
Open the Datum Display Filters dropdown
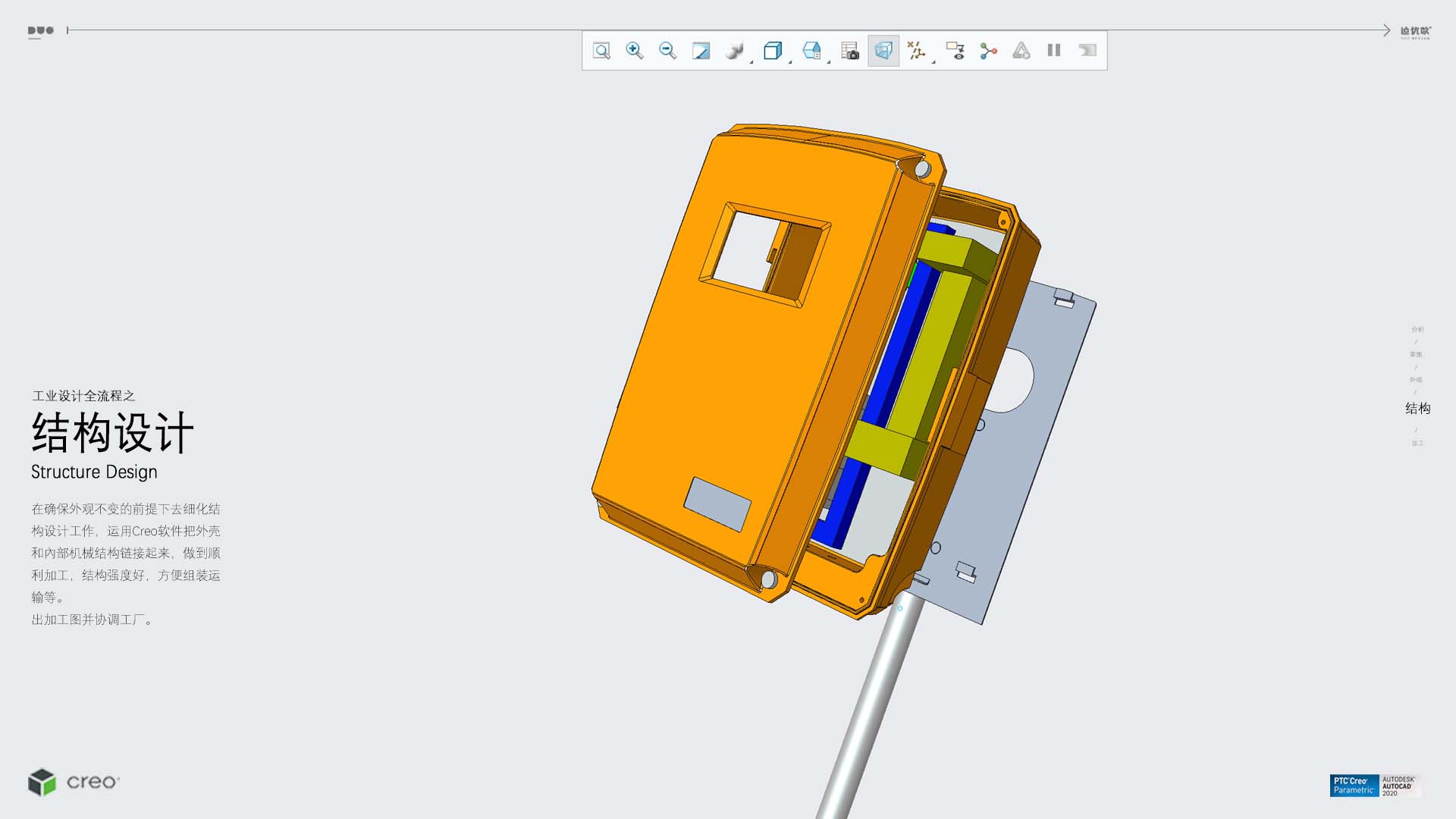[x=918, y=51]
